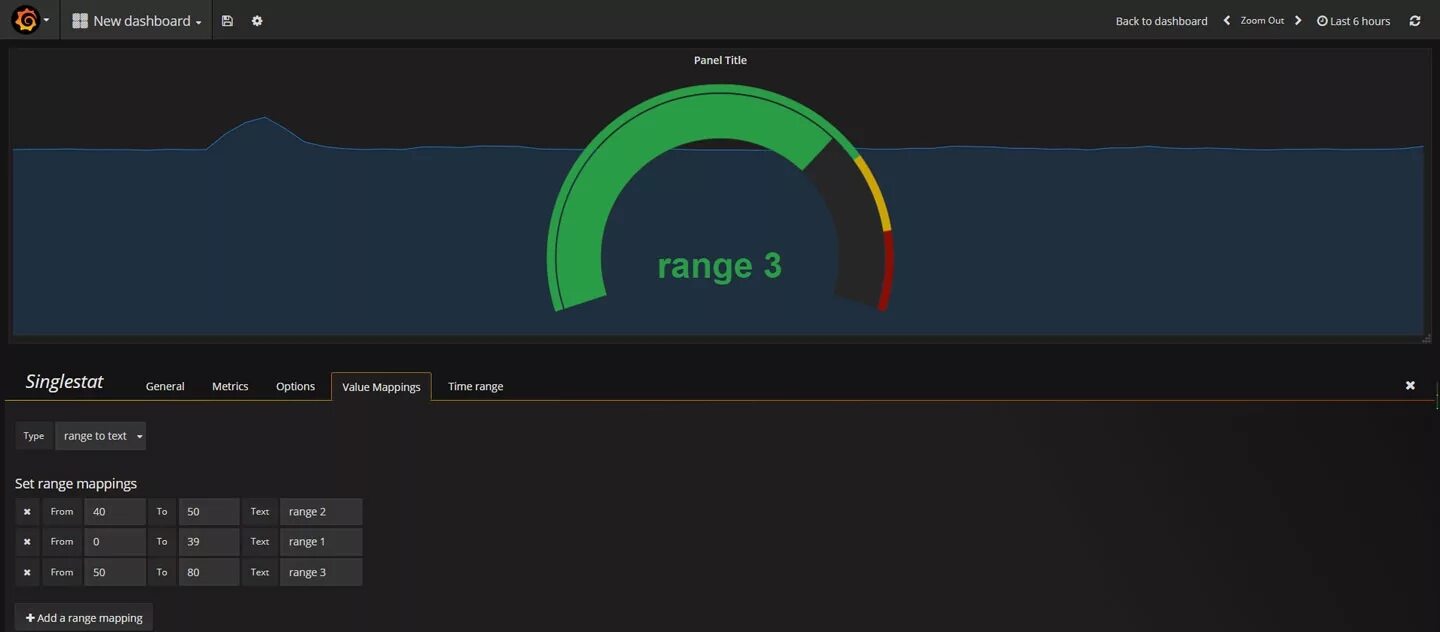
Task: Switch to the Options tab
Action: pos(295,386)
